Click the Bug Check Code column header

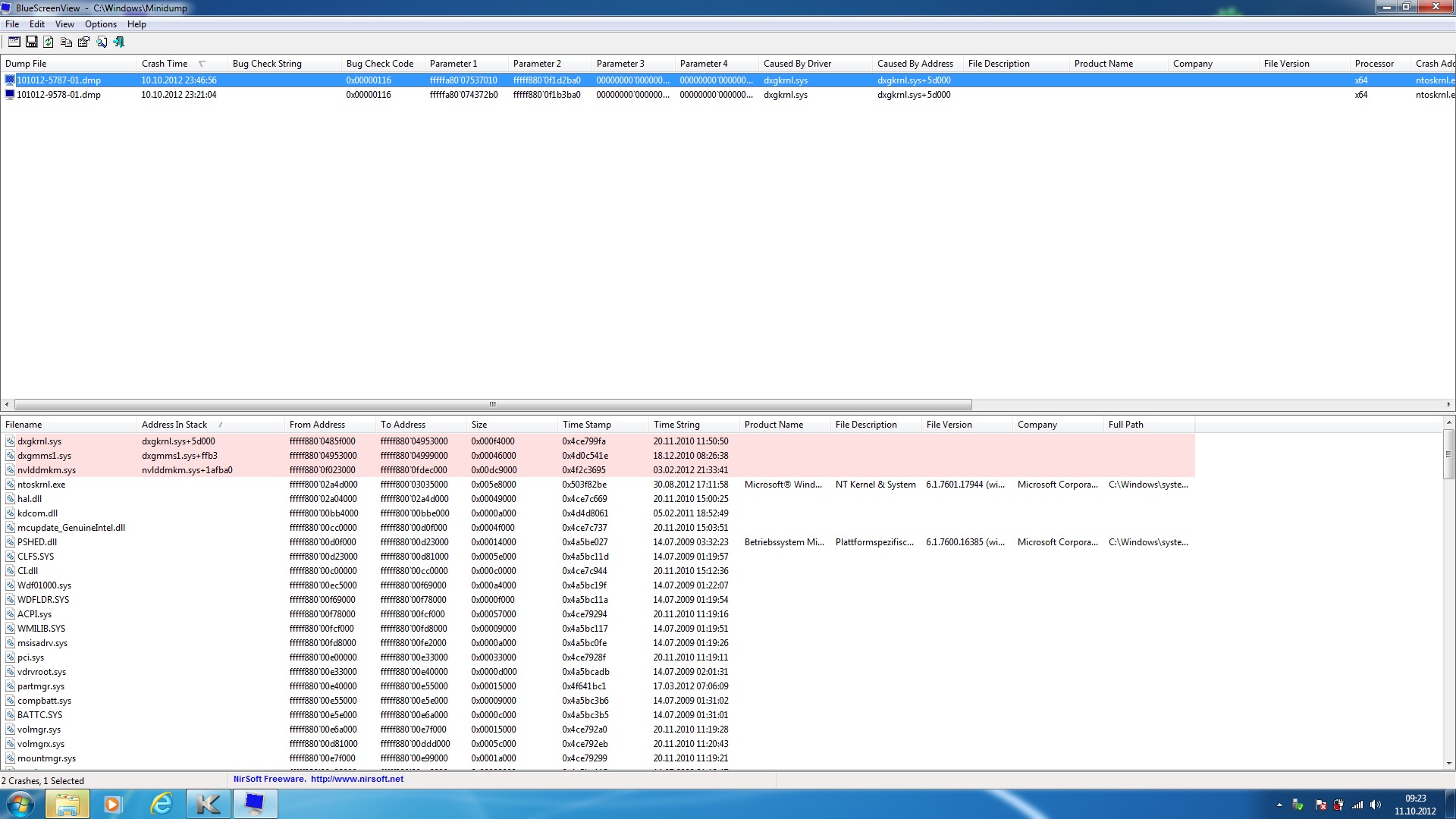(379, 64)
